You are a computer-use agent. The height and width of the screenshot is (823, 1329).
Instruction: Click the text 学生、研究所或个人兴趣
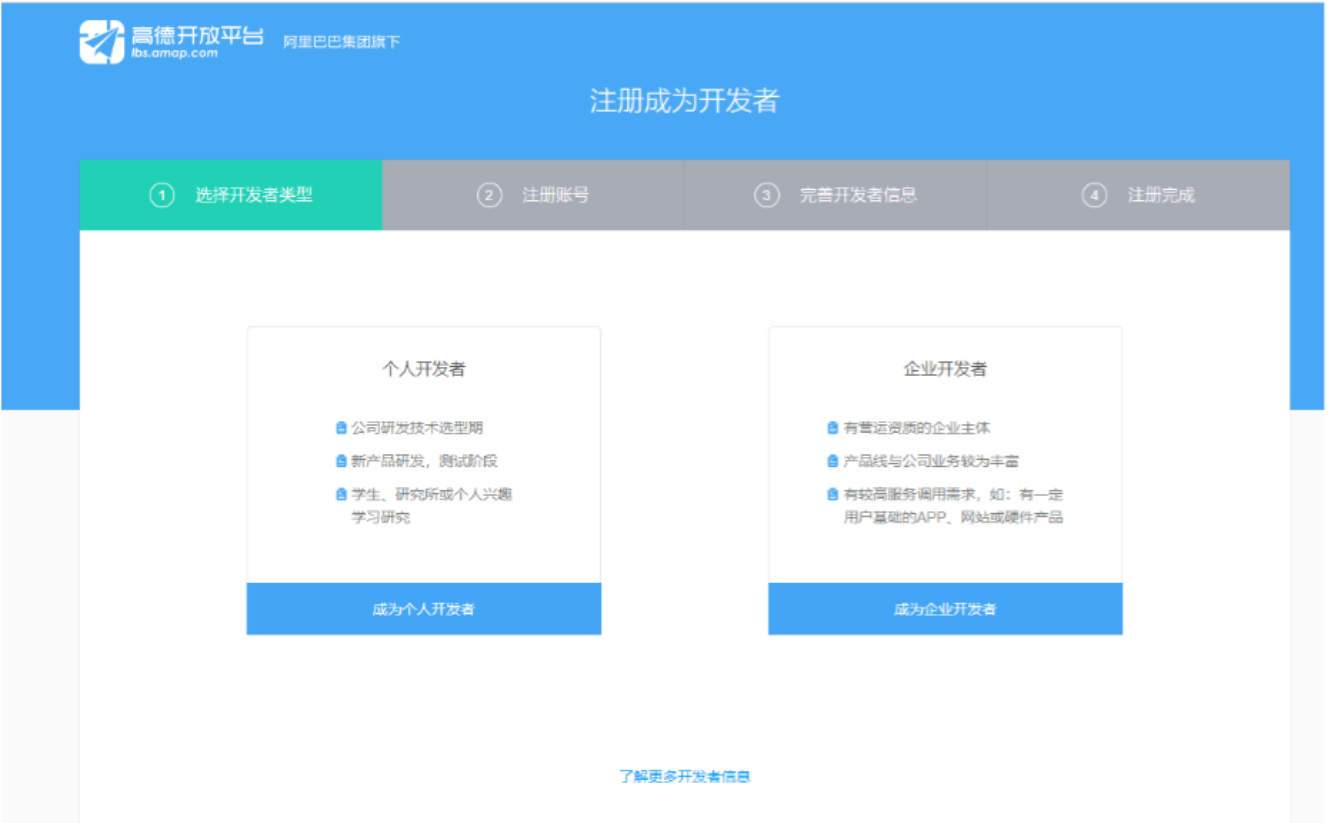(432, 494)
